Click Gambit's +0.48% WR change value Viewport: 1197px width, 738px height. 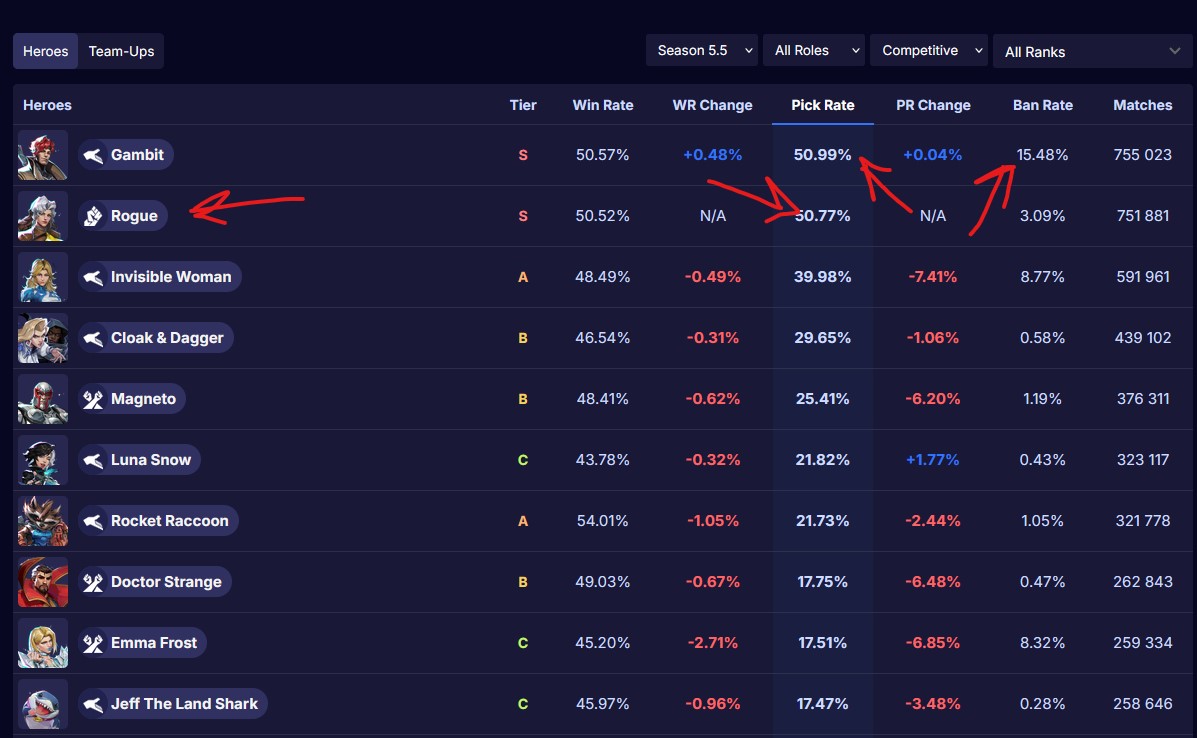coord(712,155)
